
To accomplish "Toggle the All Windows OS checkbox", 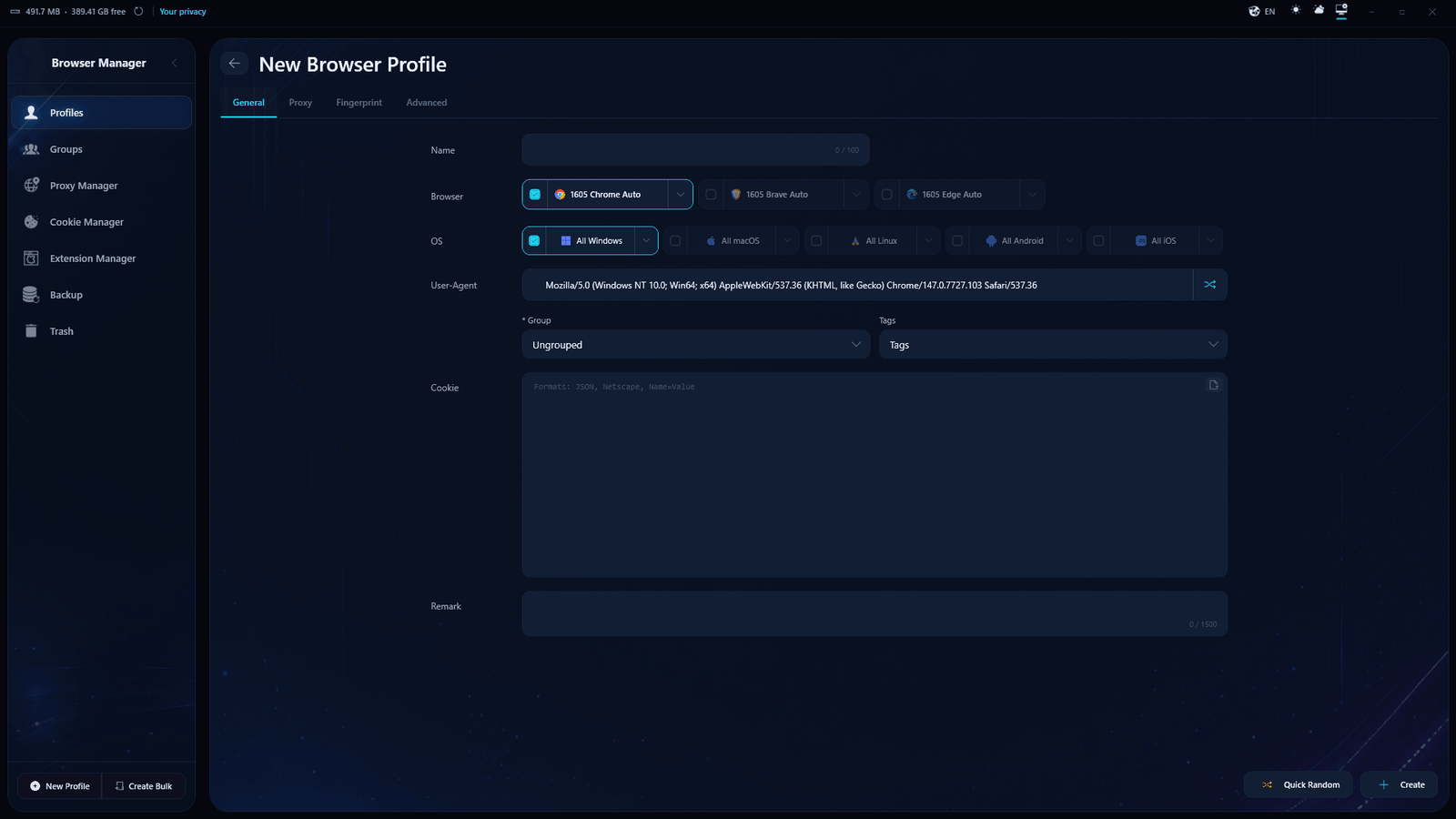I will pos(534,241).
